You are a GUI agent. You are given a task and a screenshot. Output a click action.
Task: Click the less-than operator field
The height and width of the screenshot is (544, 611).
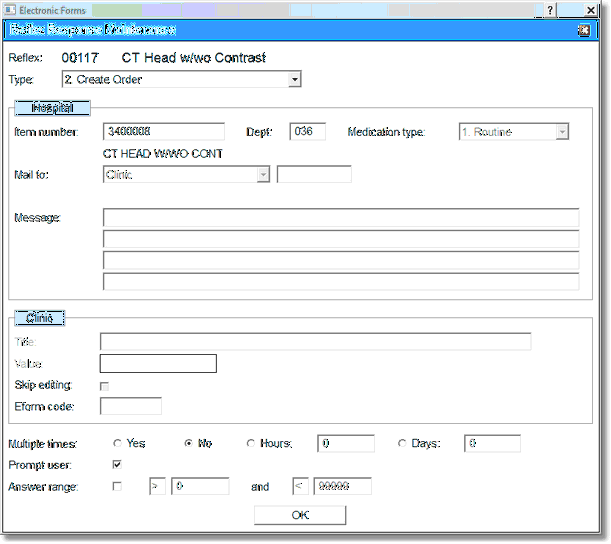point(300,486)
